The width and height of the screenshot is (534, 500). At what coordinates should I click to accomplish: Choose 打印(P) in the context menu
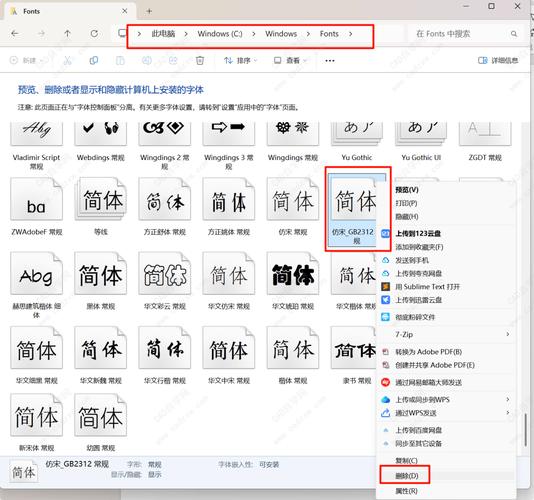446,203
